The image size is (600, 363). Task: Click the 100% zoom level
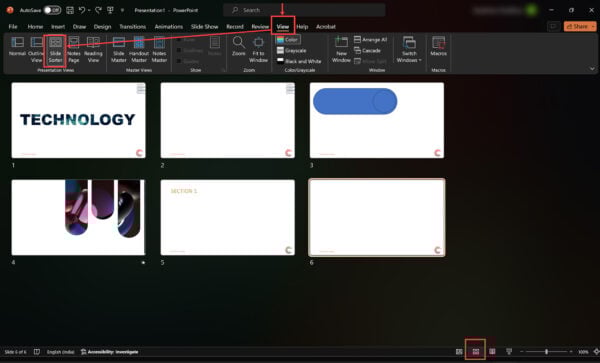[583, 352]
